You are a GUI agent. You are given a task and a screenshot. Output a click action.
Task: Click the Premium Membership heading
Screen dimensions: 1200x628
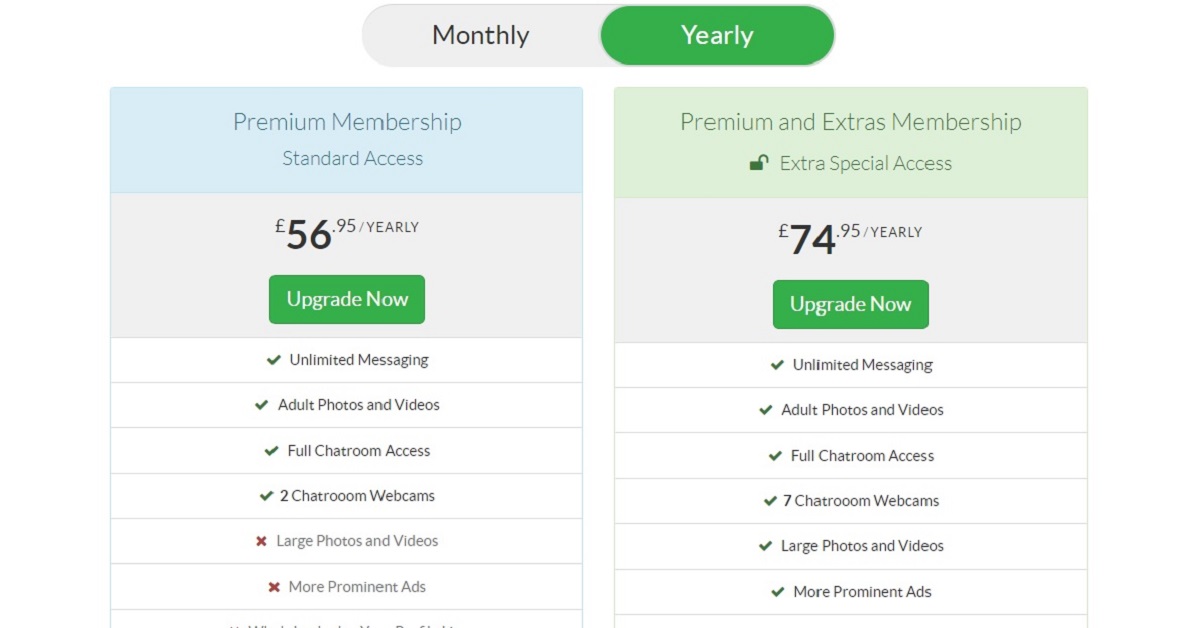pyautogui.click(x=347, y=122)
